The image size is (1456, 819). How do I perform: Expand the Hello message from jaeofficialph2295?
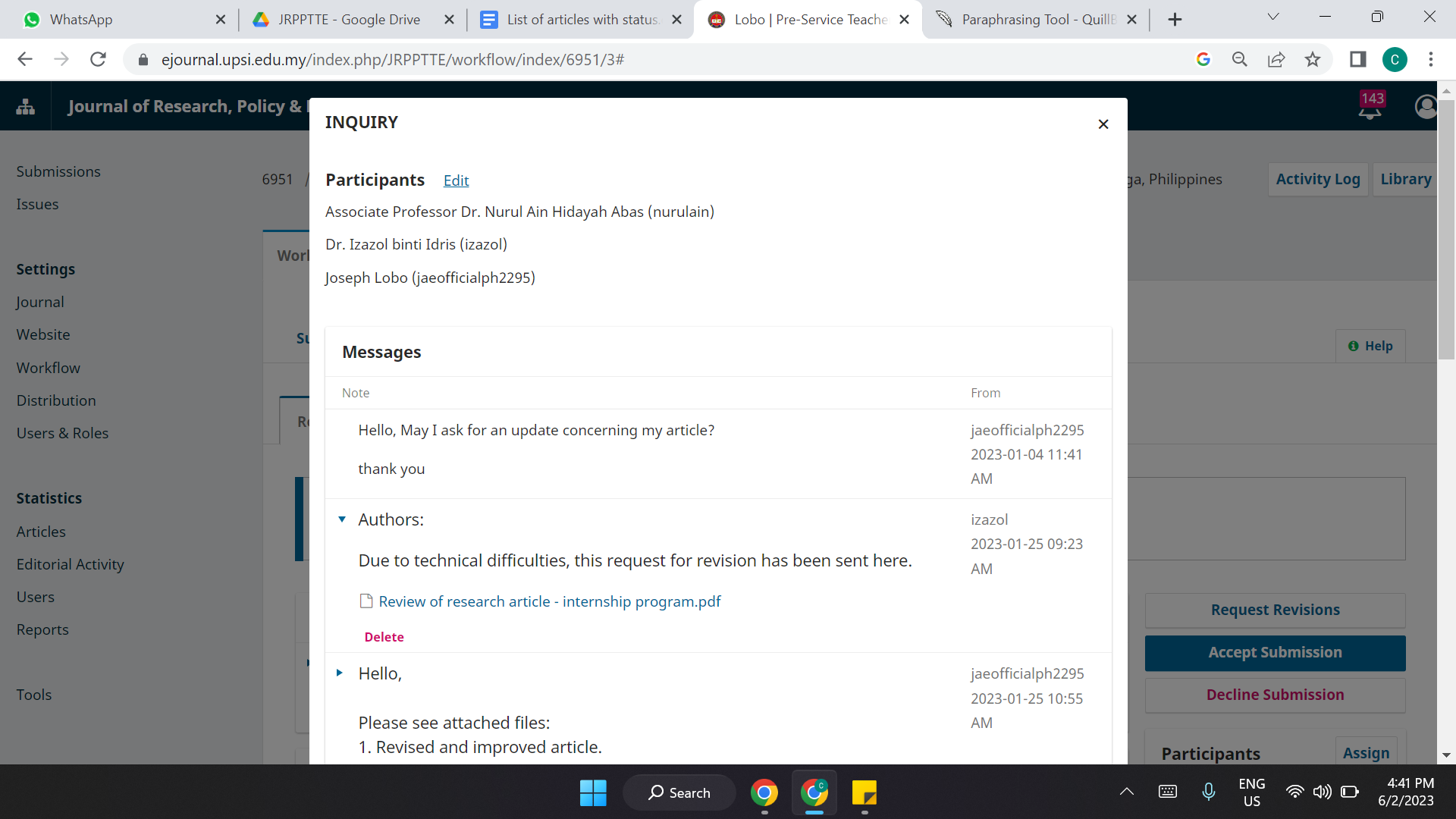[x=340, y=673]
